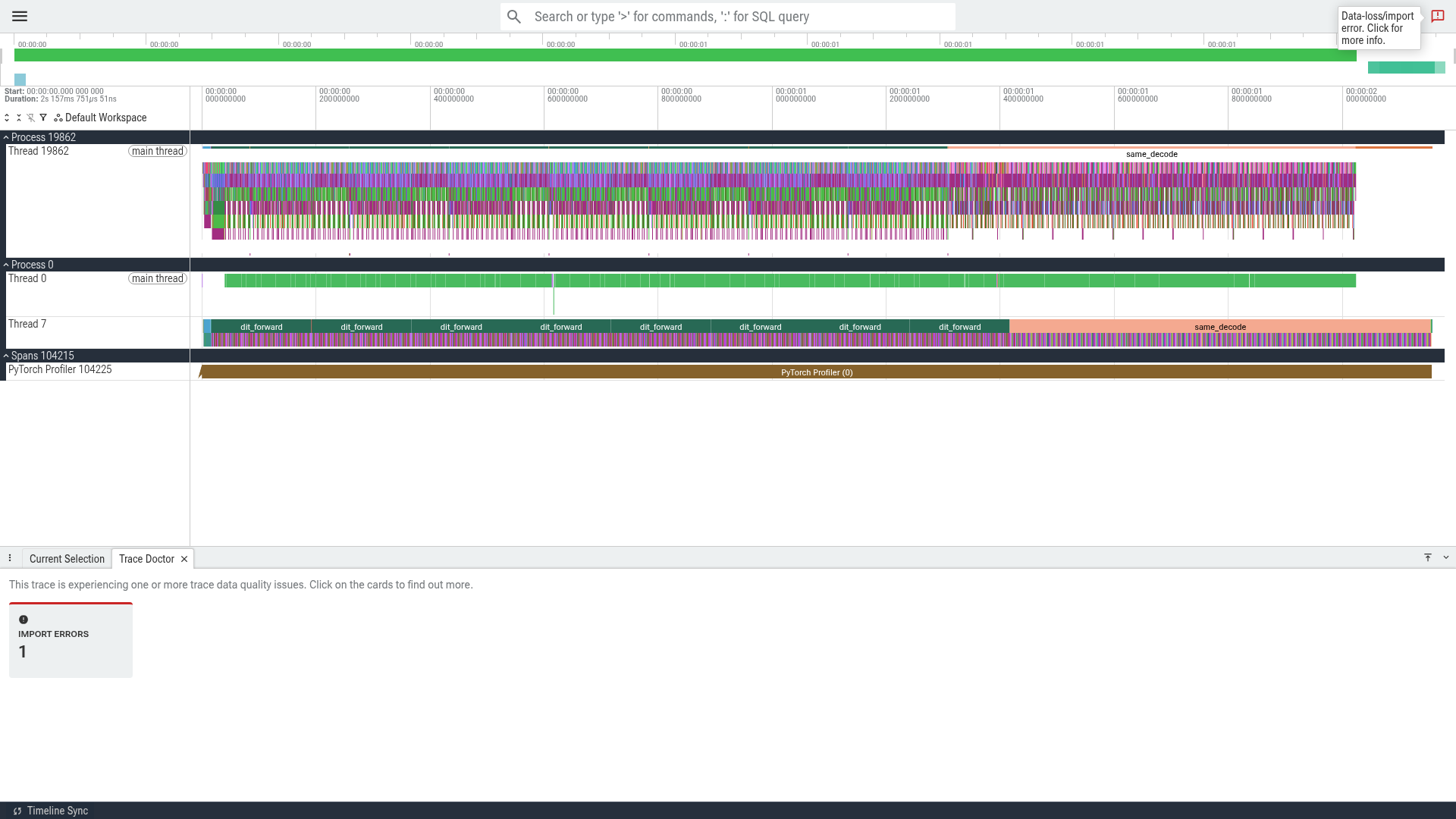This screenshot has width=1456, height=819.
Task: Expand all track groups icon
Action: (7, 118)
